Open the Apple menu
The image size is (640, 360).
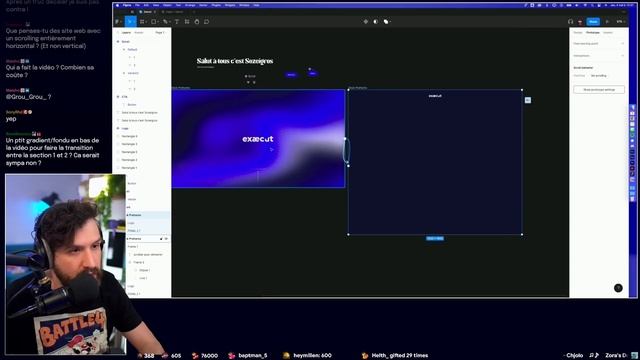pos(118,5)
